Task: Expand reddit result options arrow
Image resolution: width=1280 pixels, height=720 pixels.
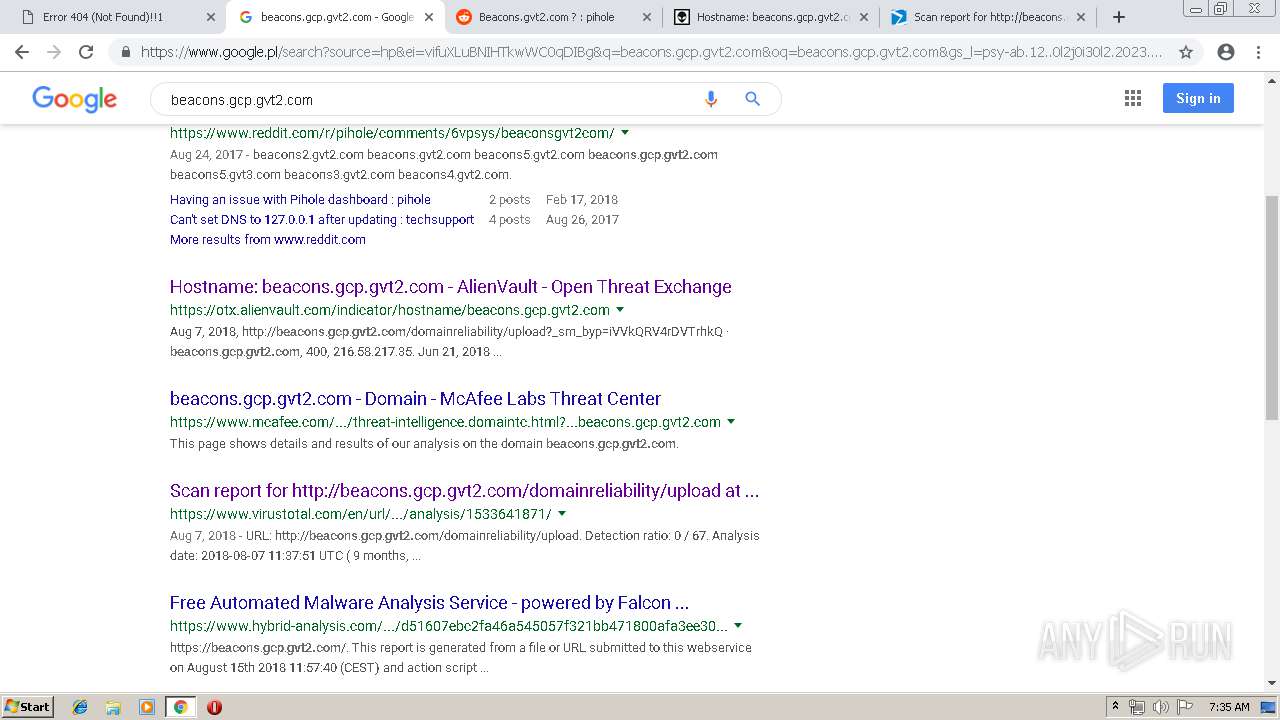Action: (625, 133)
